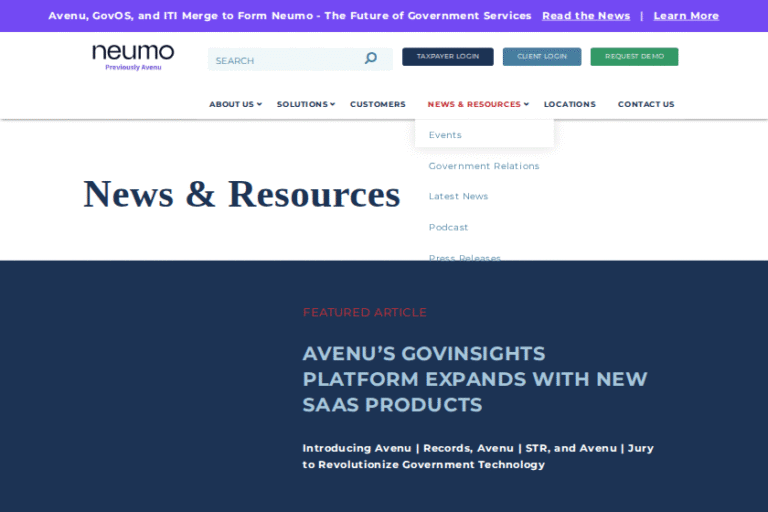Click the Client Login button
The width and height of the screenshot is (768, 512).
[x=541, y=57]
